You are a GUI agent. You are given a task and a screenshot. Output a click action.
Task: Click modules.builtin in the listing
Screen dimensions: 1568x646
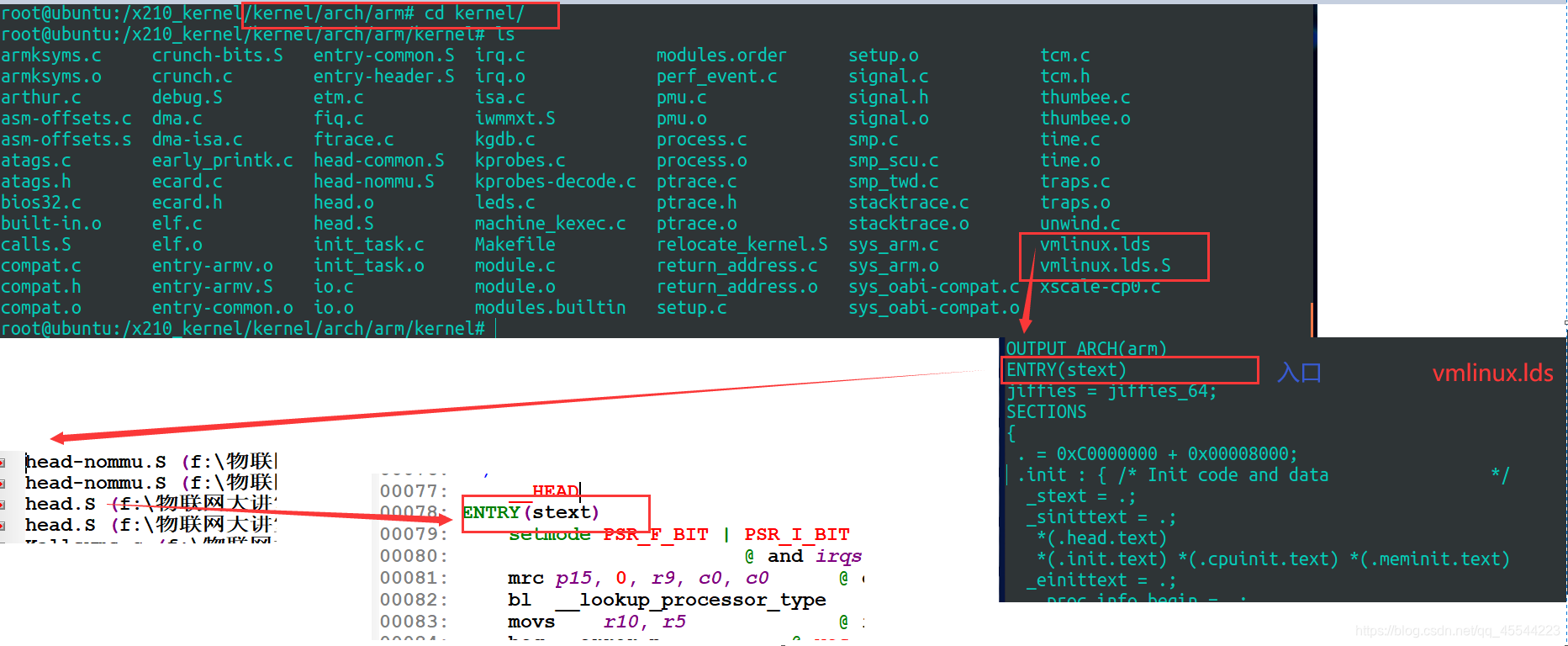tap(551, 308)
